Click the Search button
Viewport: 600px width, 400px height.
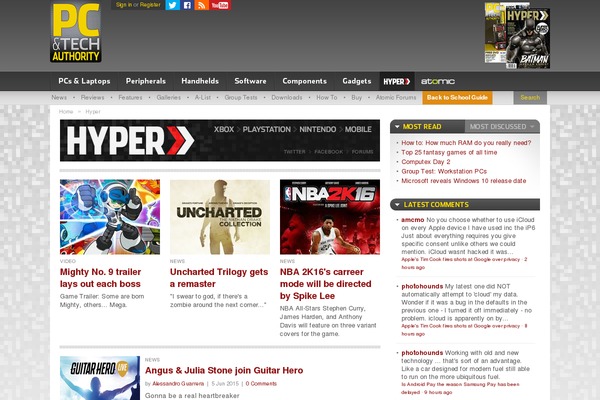[530, 98]
